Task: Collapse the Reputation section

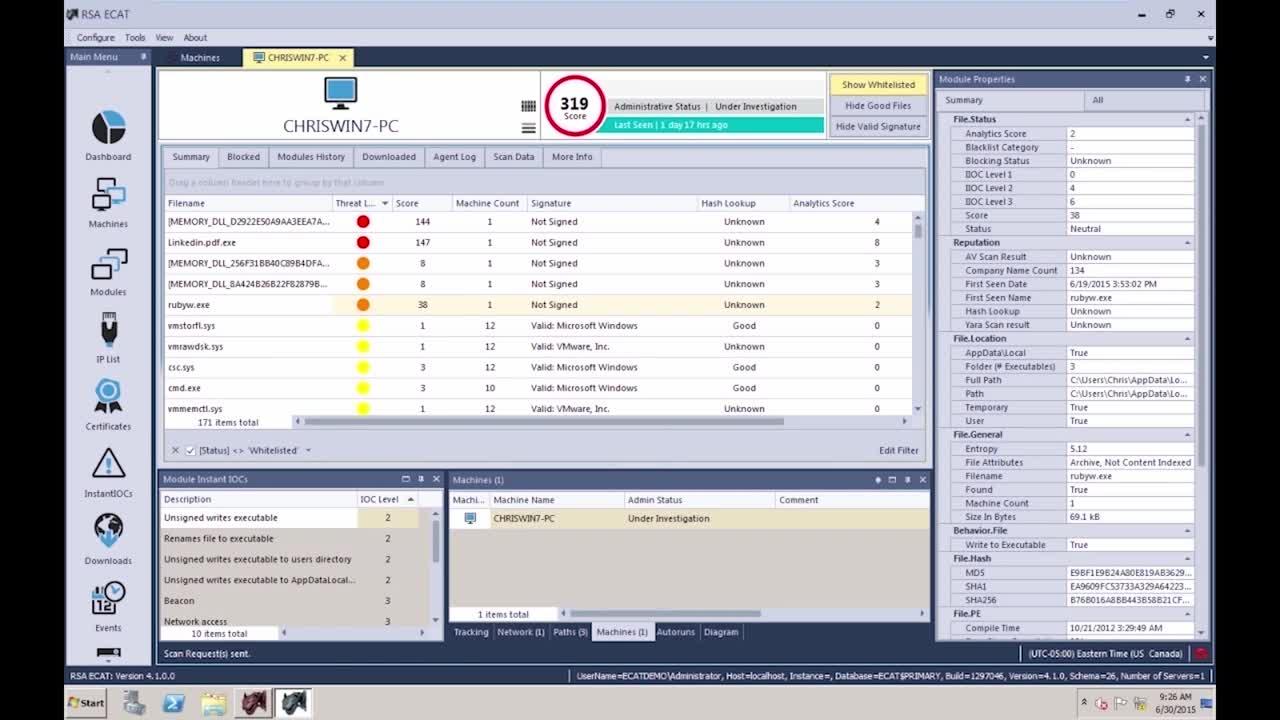Action: (x=1187, y=243)
